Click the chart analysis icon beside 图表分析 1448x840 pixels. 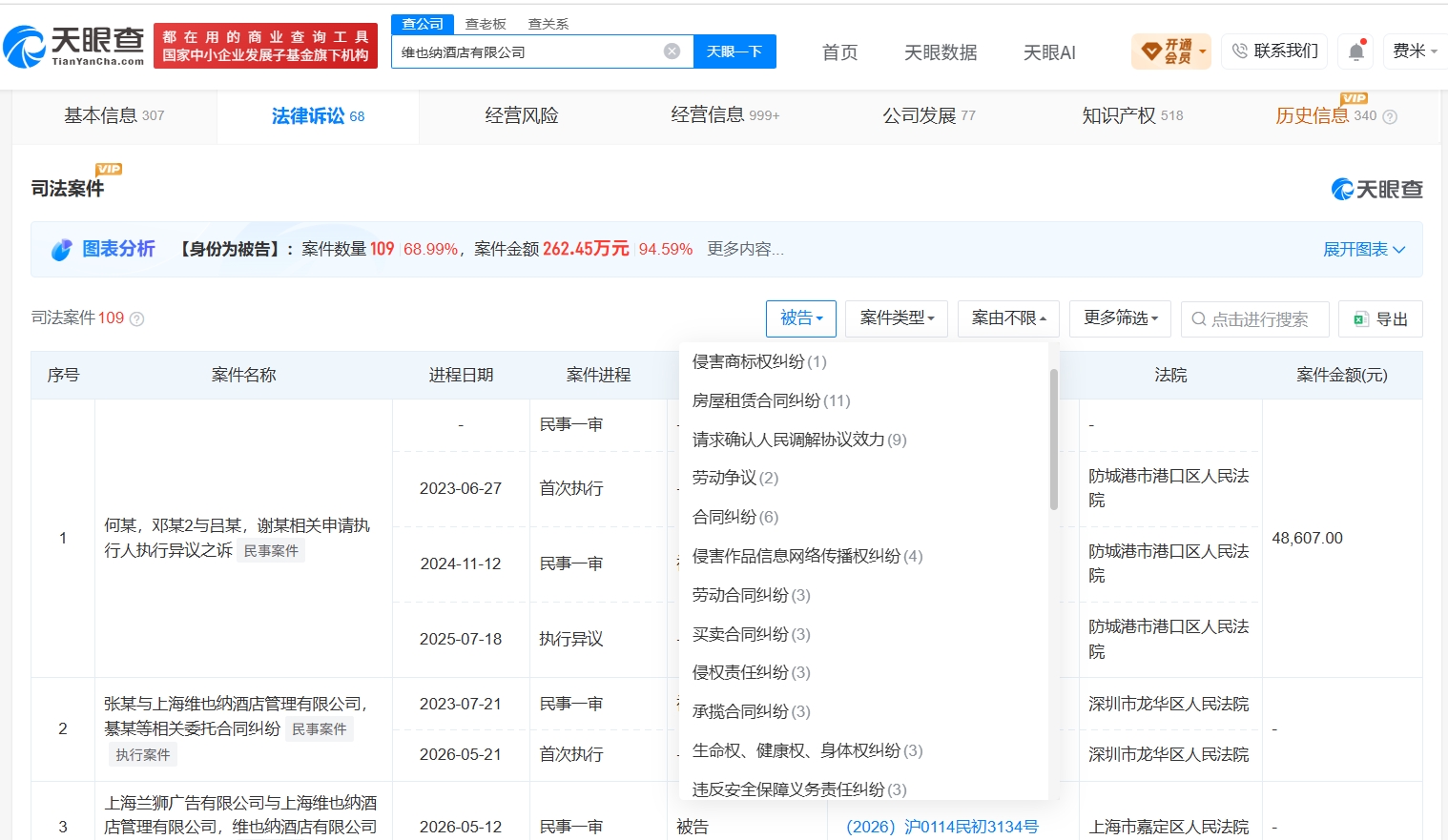click(62, 250)
